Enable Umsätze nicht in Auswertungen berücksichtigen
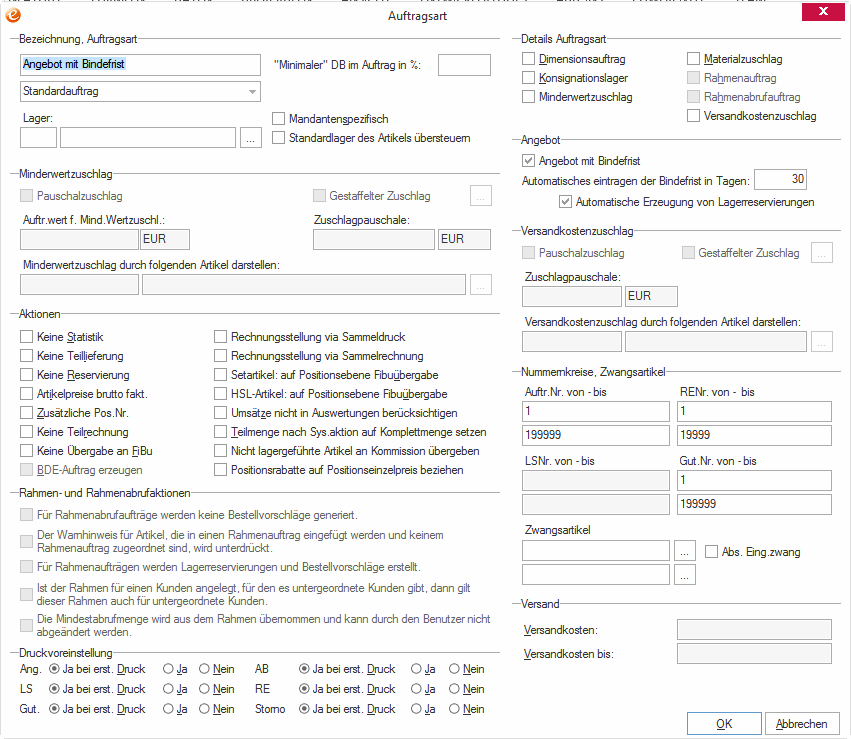 pos(220,413)
